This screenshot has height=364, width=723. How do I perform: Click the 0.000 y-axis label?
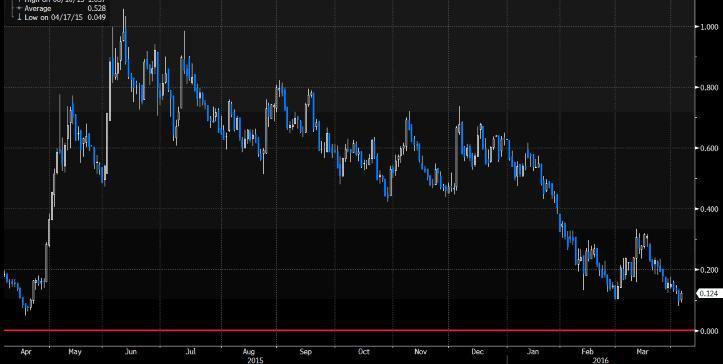click(x=708, y=331)
